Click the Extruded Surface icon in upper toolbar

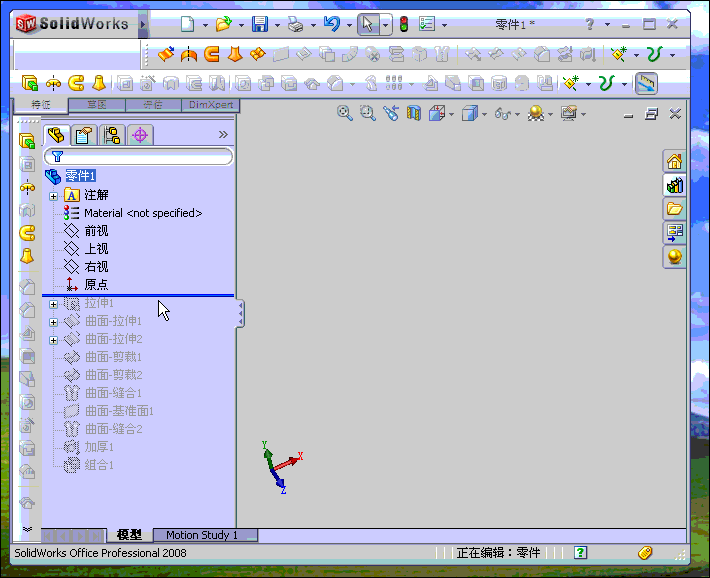[x=166, y=54]
